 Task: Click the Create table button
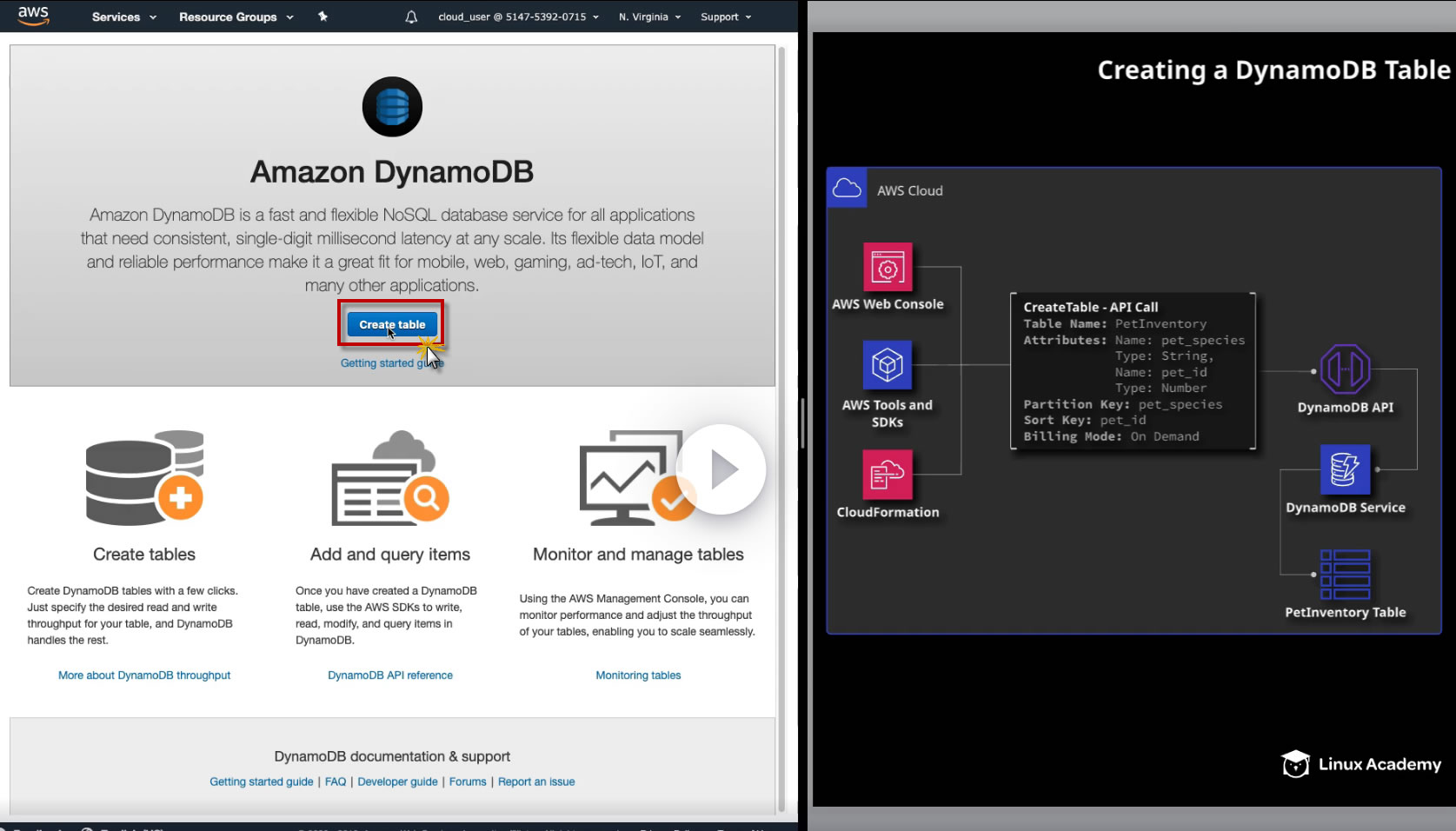392,324
